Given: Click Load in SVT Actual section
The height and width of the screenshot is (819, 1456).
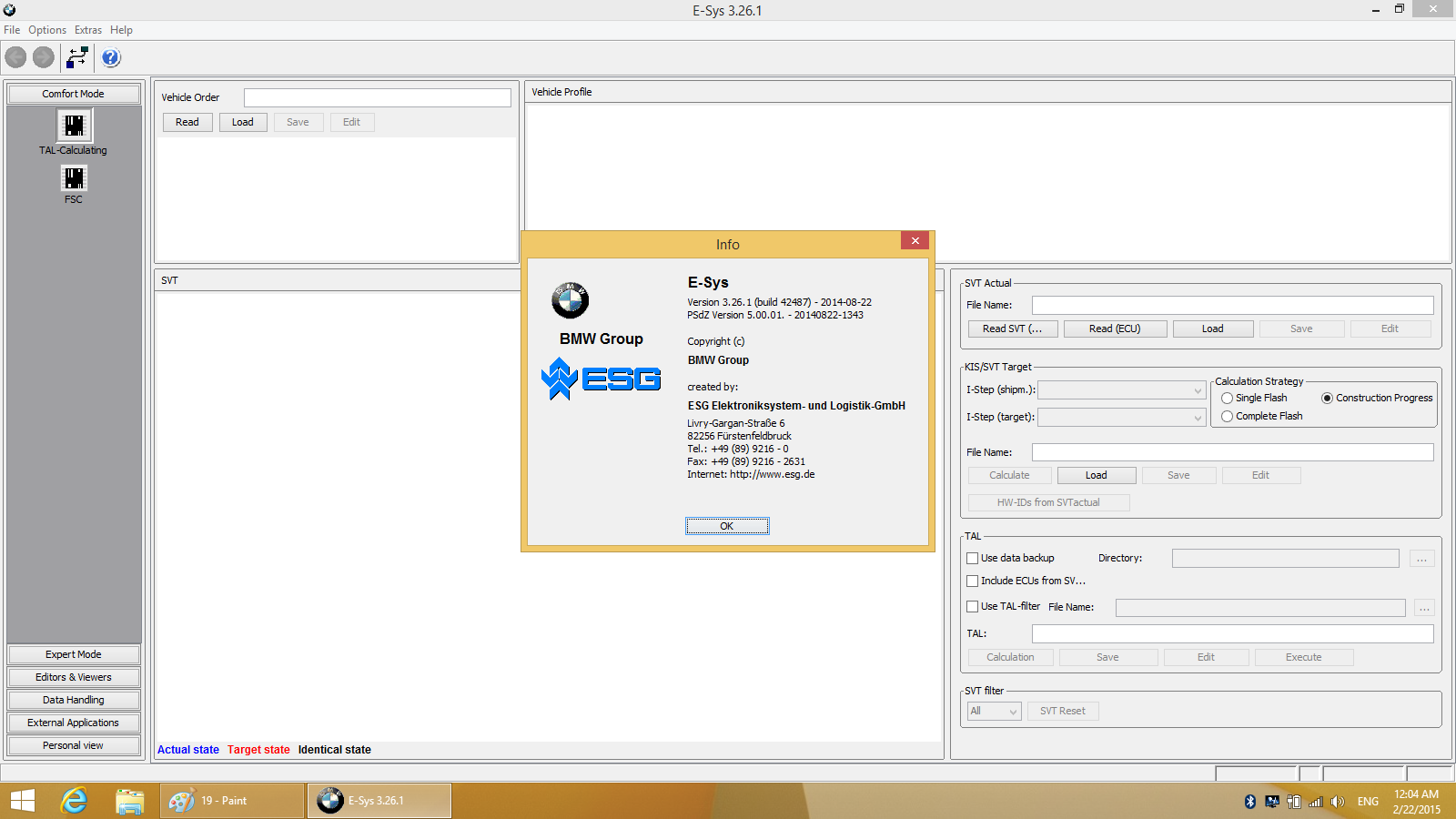Looking at the screenshot, I should pyautogui.click(x=1213, y=329).
